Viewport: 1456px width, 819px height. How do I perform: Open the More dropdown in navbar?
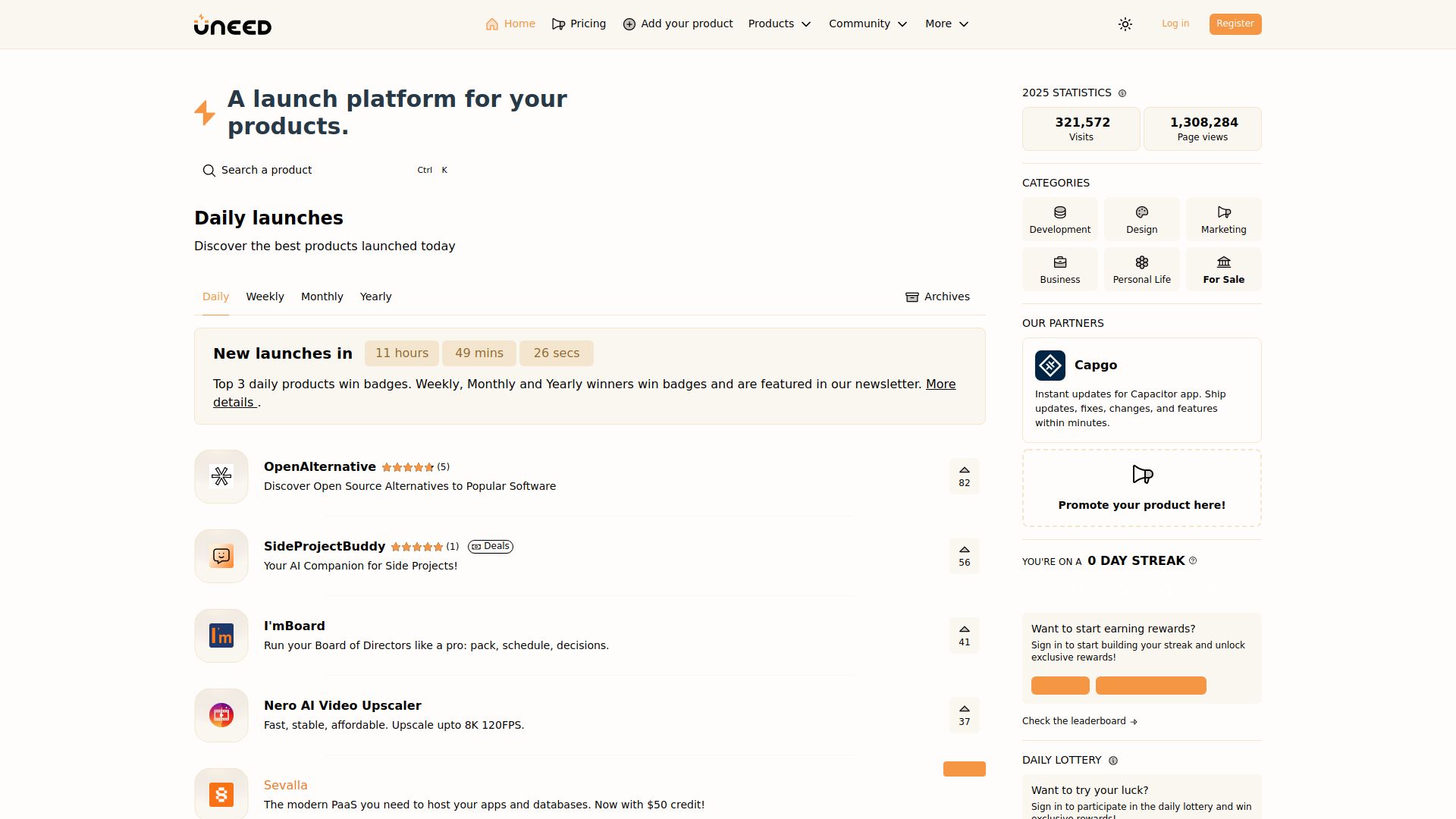(946, 24)
